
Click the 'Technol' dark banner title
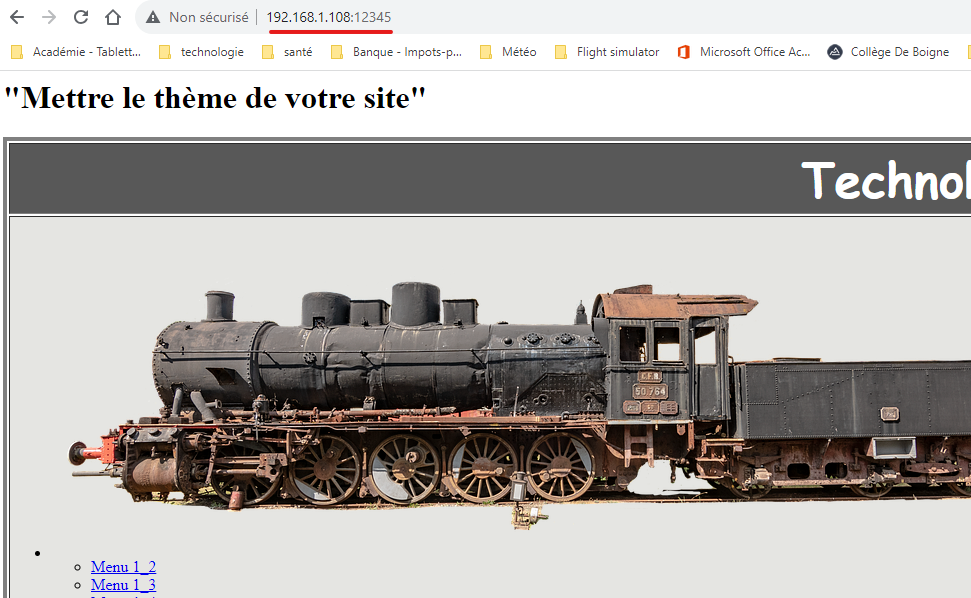click(885, 180)
